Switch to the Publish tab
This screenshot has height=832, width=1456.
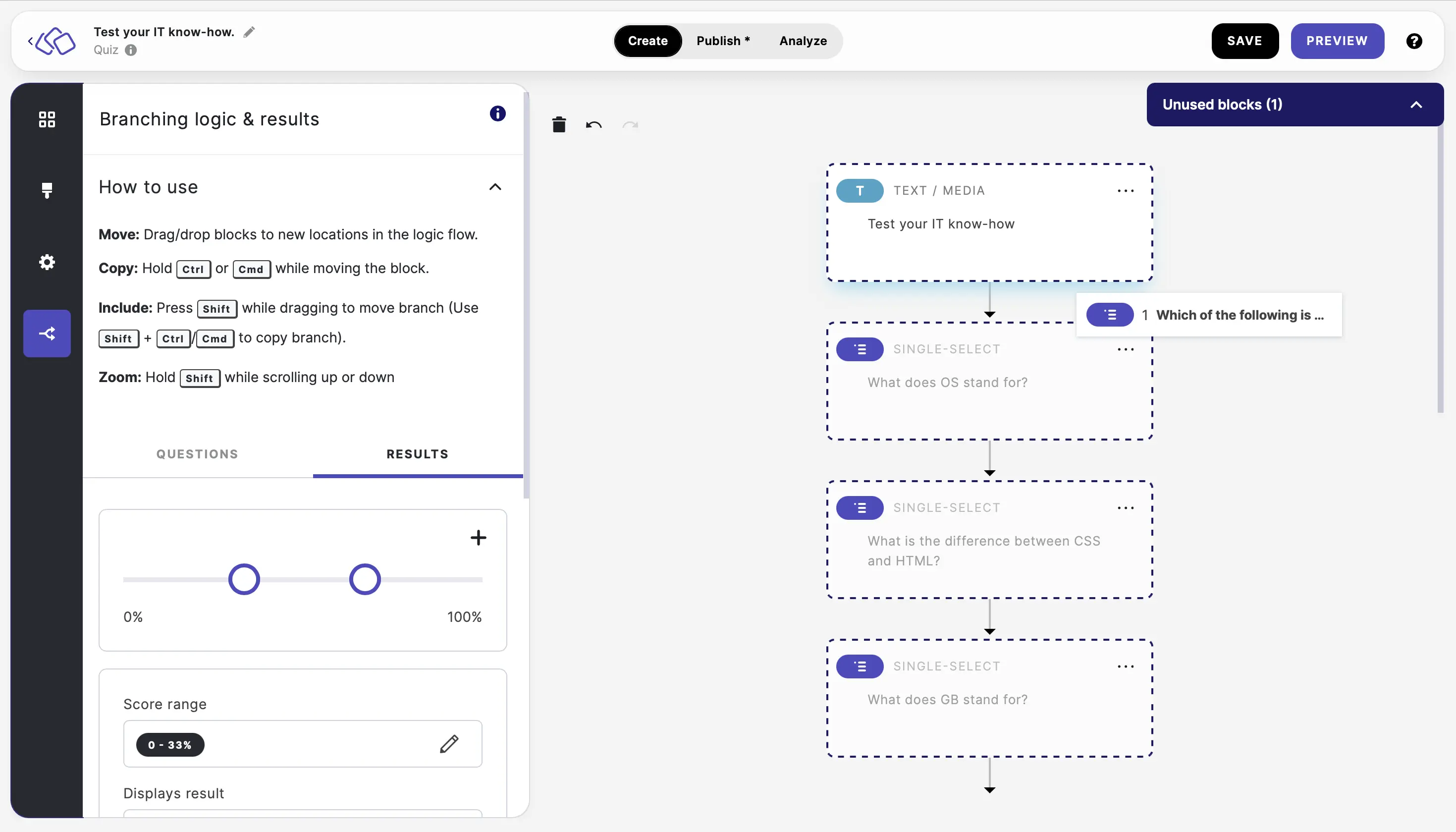tap(723, 41)
